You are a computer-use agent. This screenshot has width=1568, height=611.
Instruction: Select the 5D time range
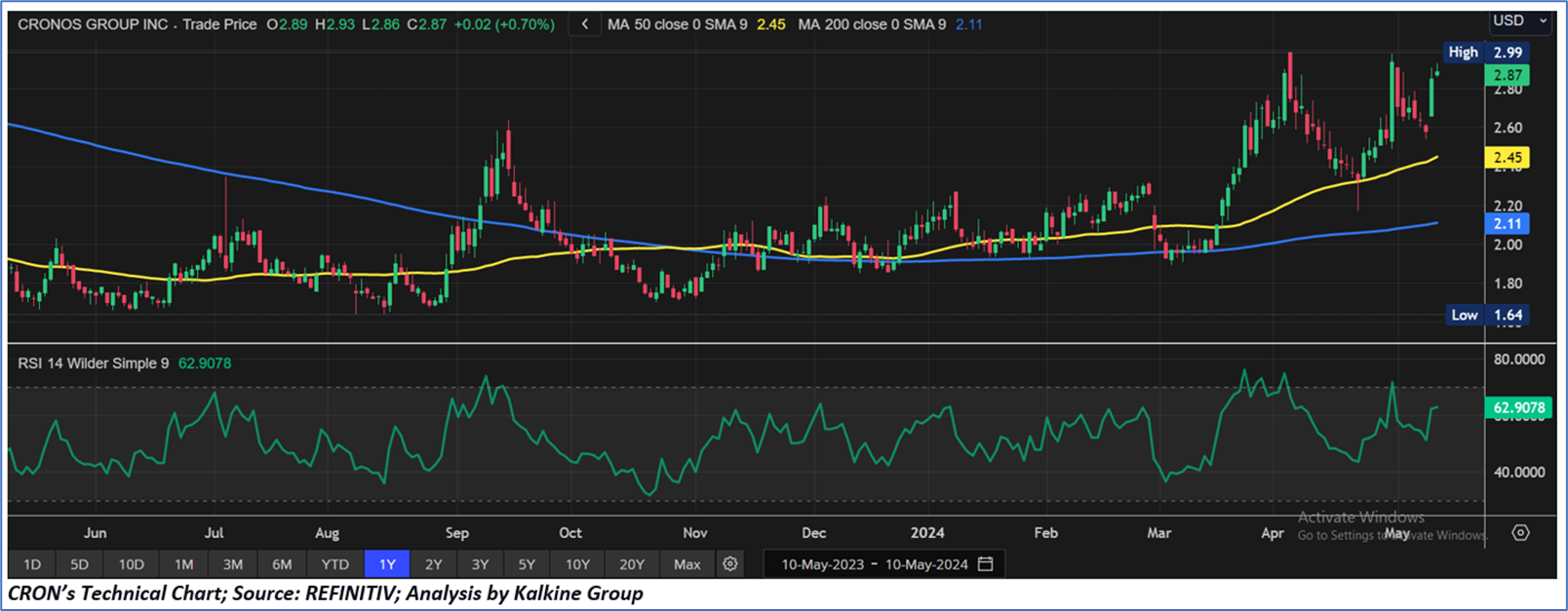point(79,564)
